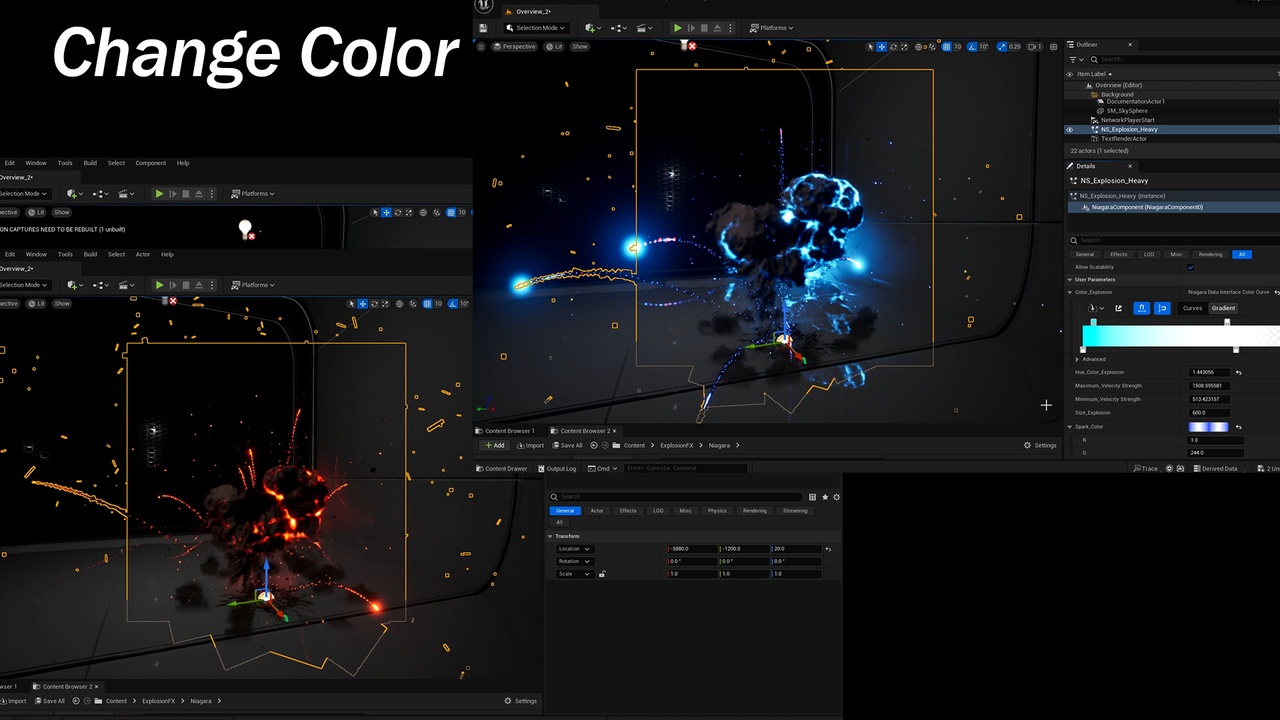Toggle visibility of NS_Explosion_Heavy in the Outliner
This screenshot has height=720, width=1280.
coord(1069,130)
